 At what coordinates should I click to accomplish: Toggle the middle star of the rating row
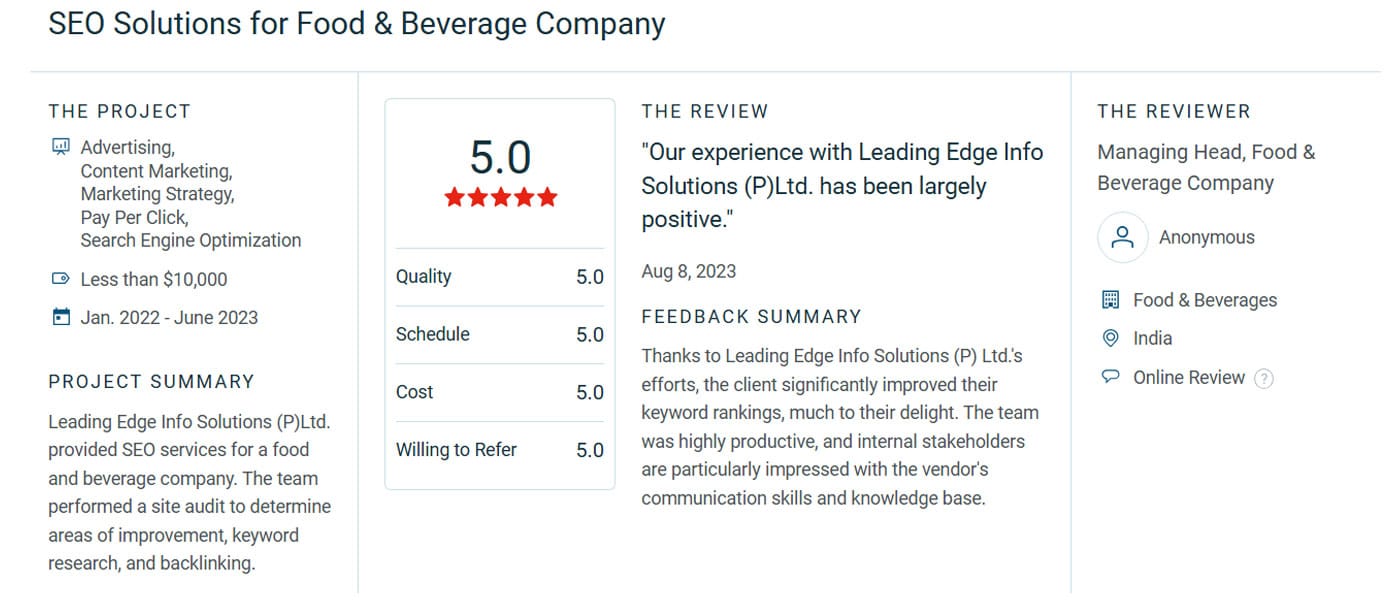499,197
